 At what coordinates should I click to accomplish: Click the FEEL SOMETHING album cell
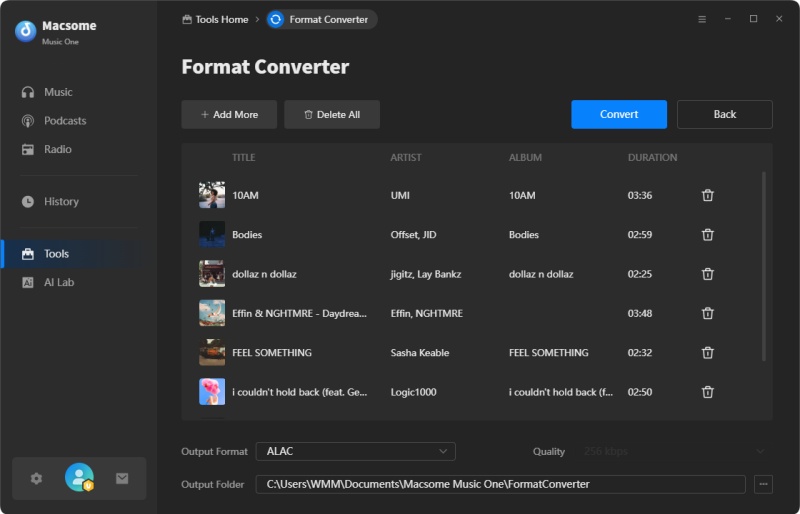(548, 352)
